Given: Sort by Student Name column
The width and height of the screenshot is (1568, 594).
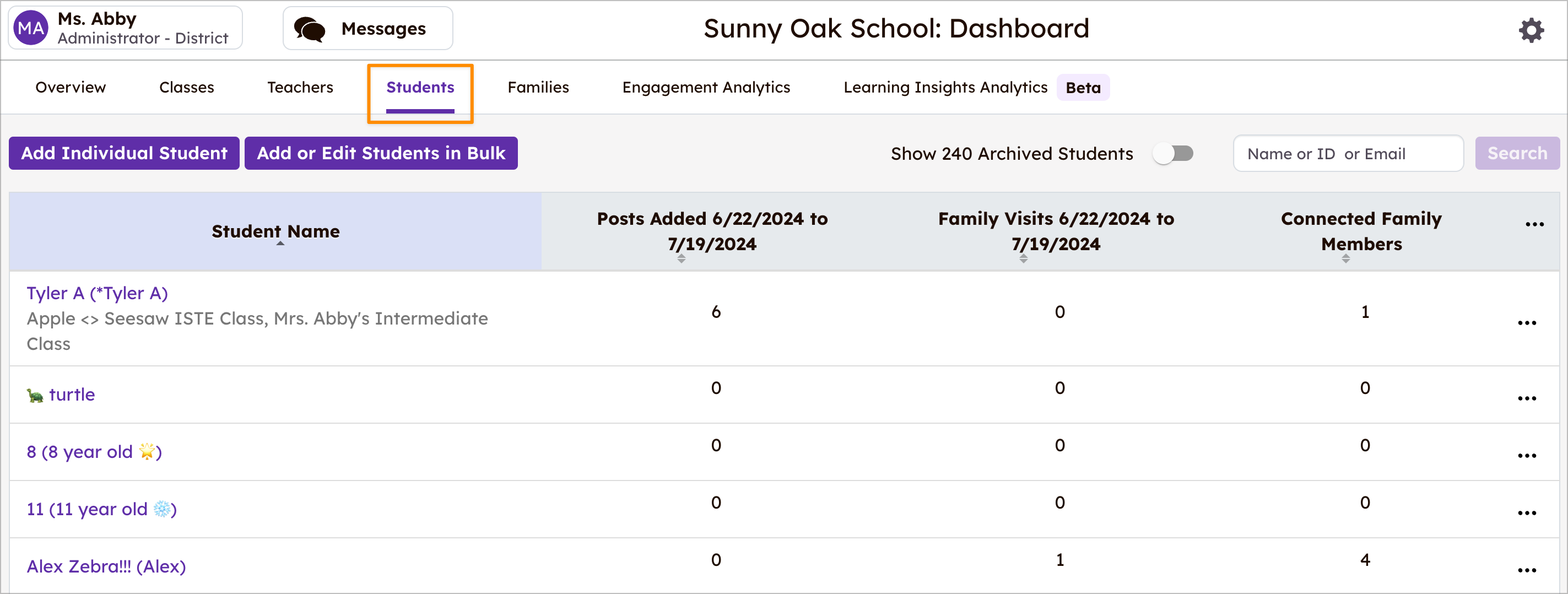Looking at the screenshot, I should click(275, 232).
